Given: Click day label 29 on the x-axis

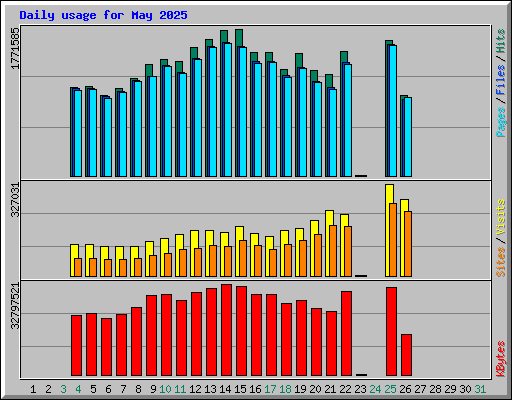Looking at the screenshot, I should 450,389.
